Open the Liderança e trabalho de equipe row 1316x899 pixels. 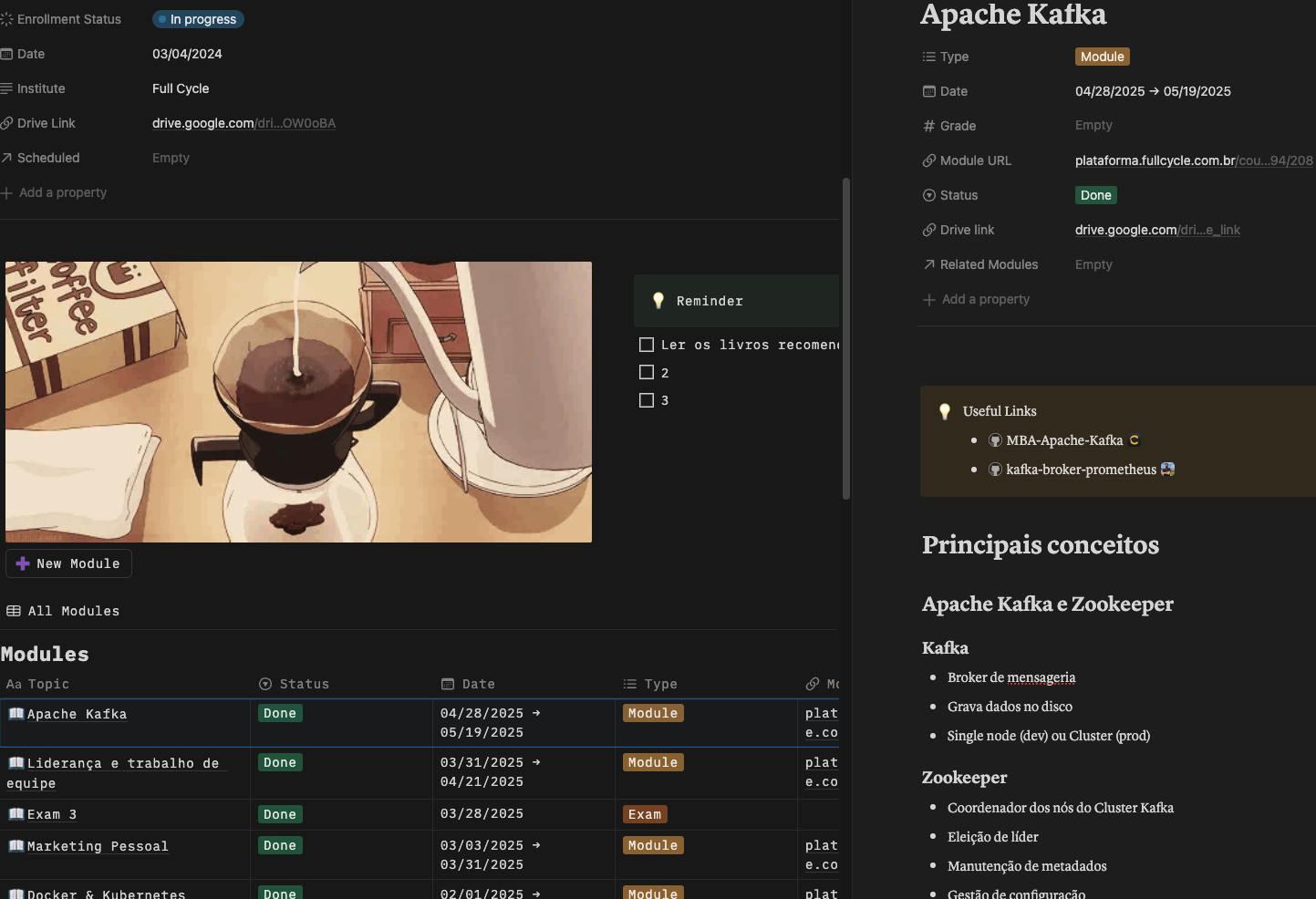[x=114, y=773]
